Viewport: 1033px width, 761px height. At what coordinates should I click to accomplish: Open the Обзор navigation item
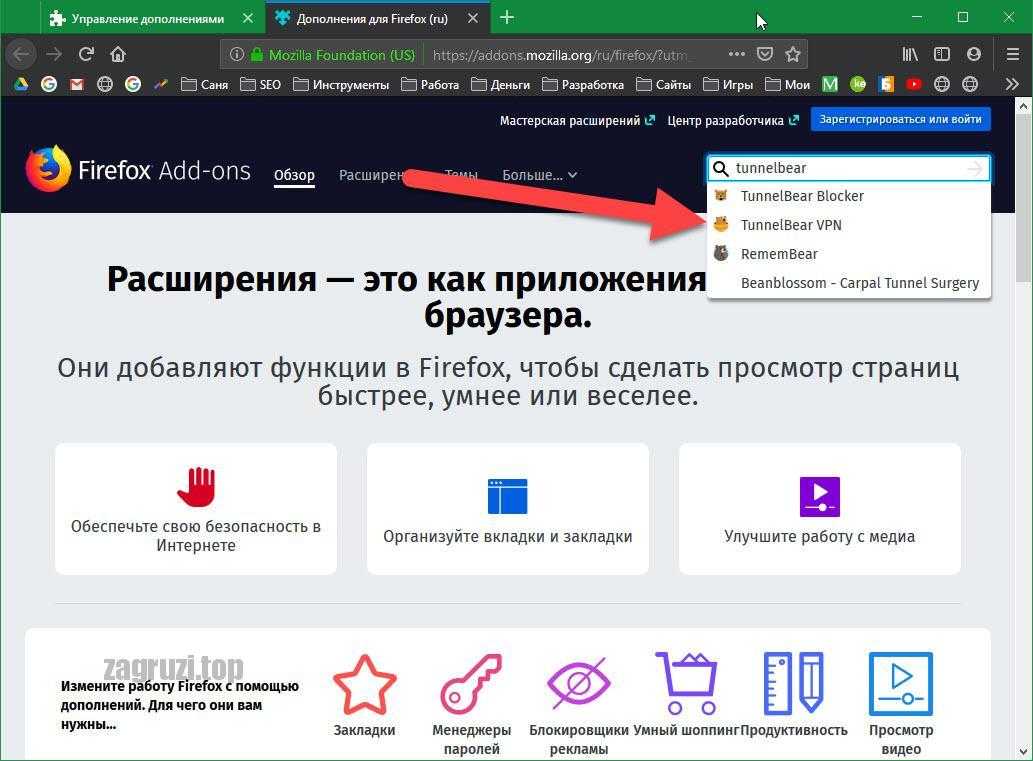point(294,175)
